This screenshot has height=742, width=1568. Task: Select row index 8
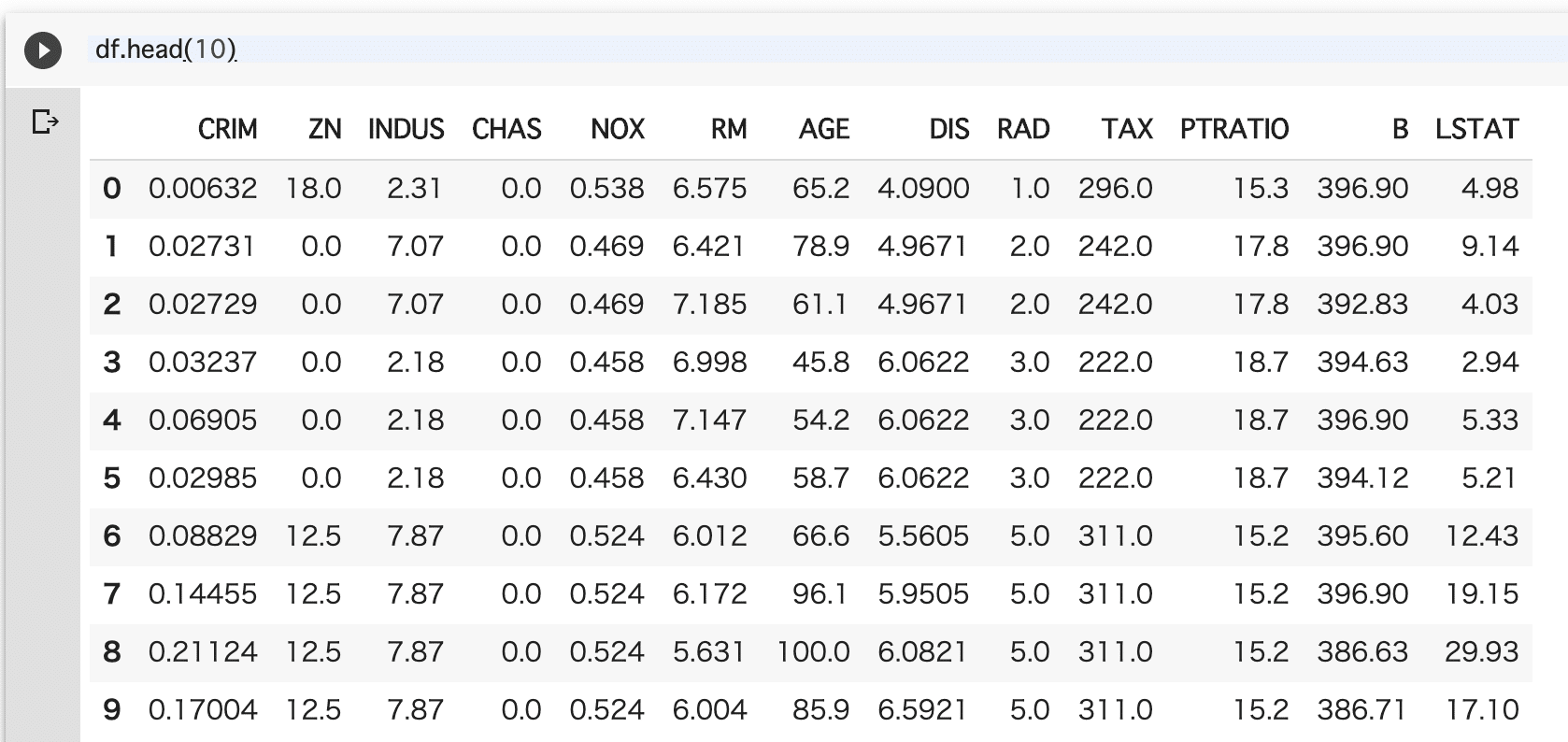111,652
